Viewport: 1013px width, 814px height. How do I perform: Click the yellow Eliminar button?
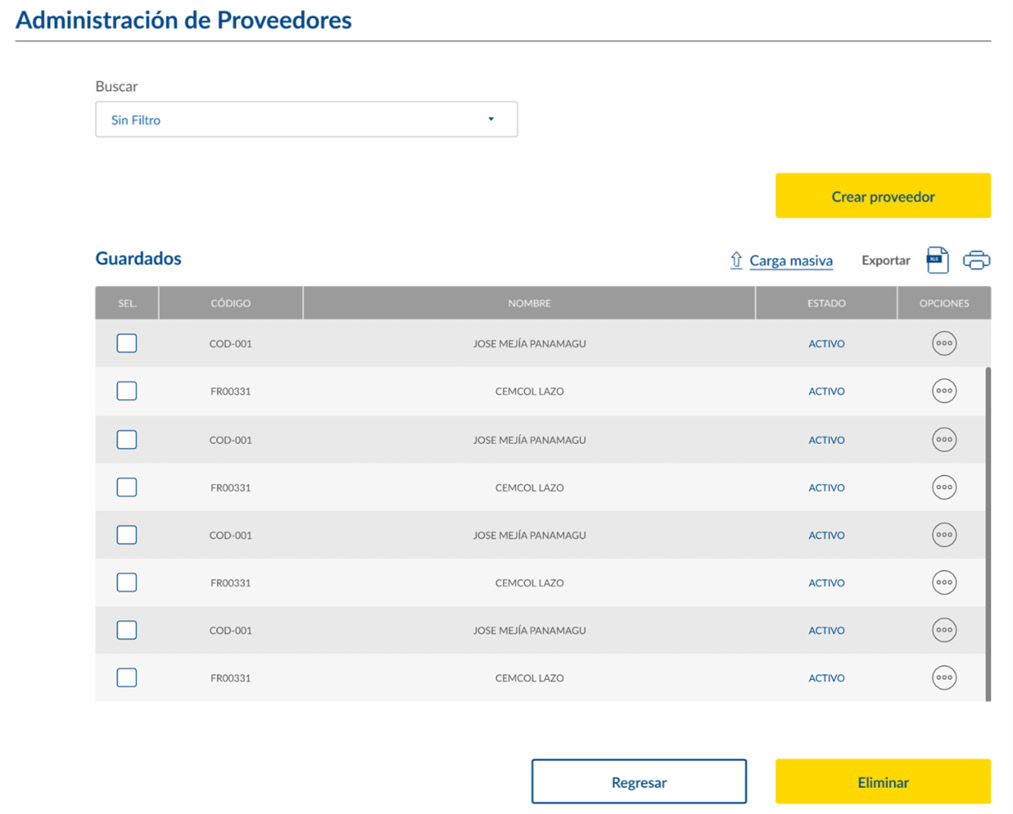pos(883,782)
